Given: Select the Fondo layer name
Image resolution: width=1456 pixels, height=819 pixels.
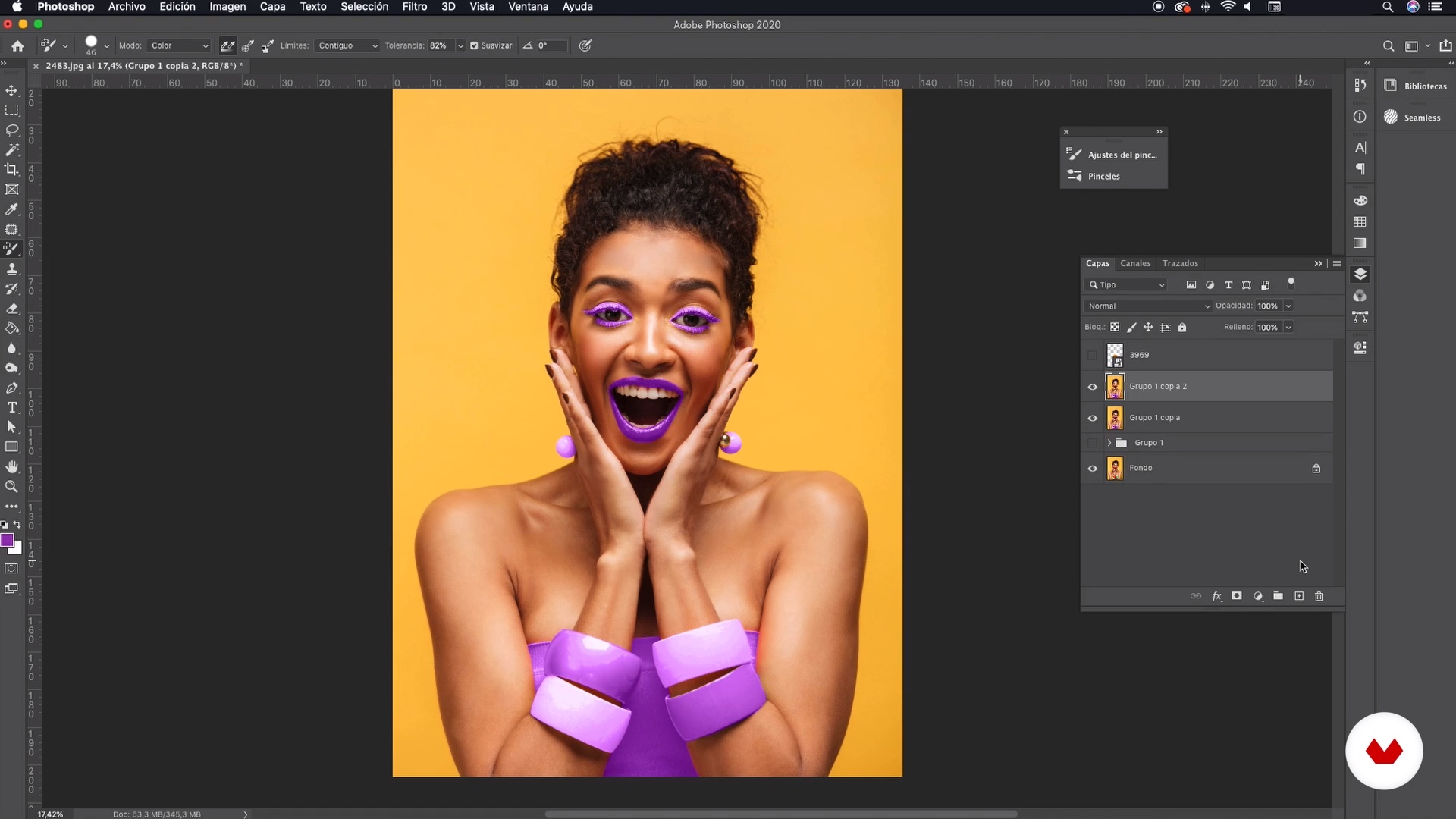Looking at the screenshot, I should pos(1141,469).
